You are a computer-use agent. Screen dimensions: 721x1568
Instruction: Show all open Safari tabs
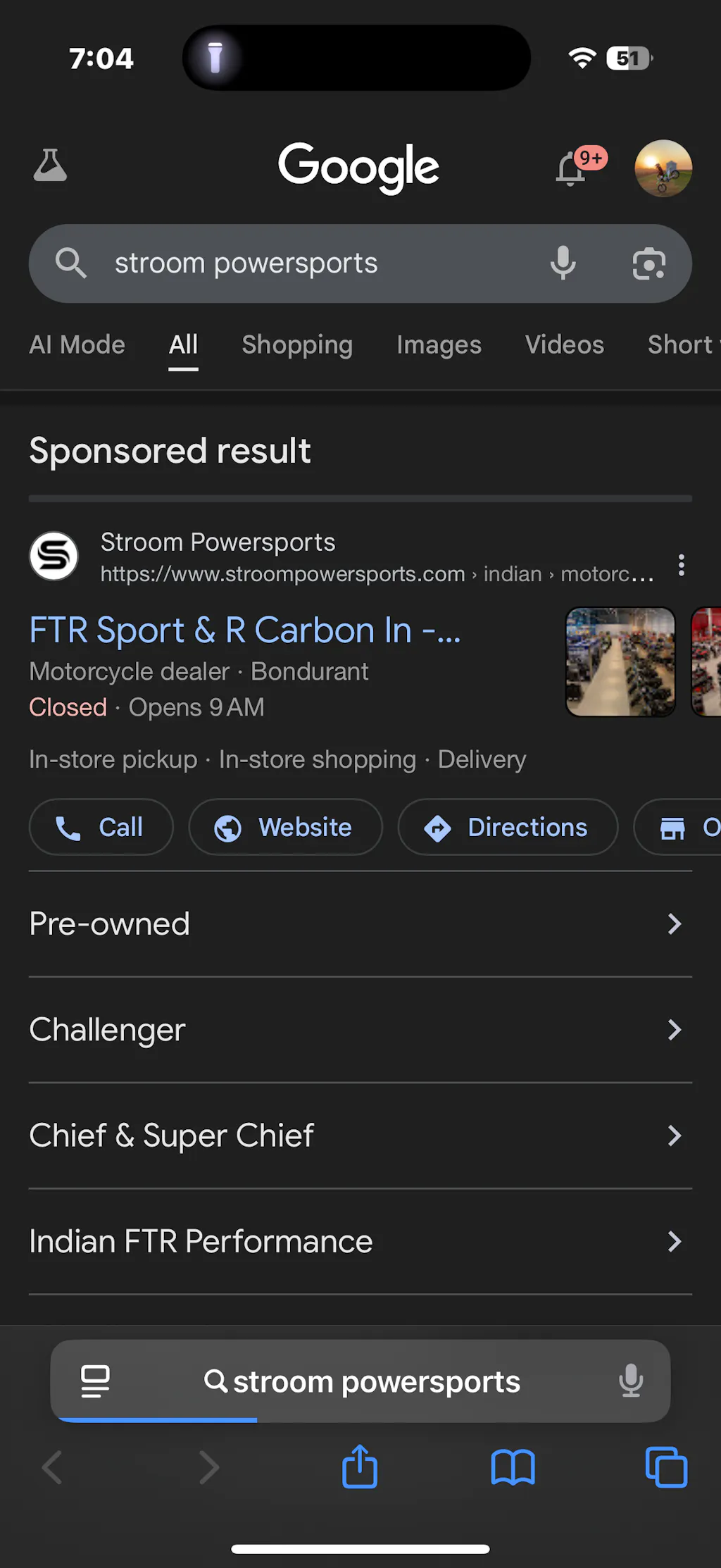click(x=666, y=1467)
